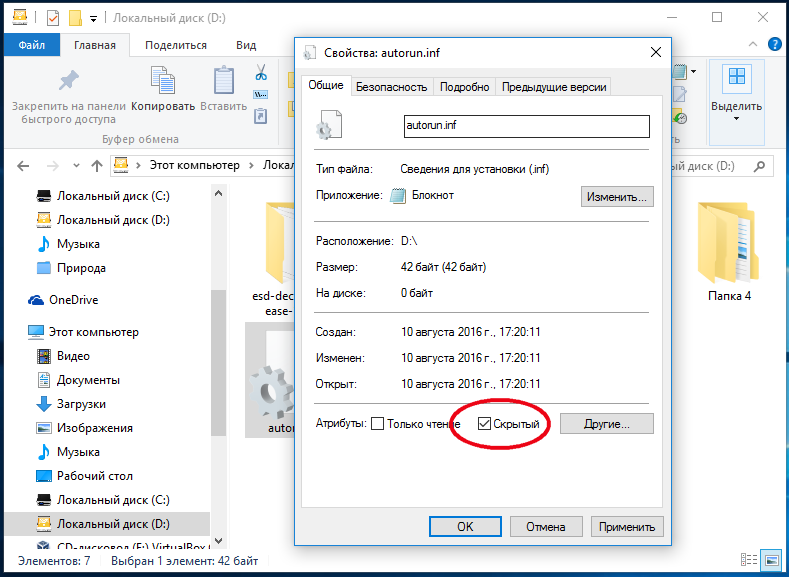Click the scissors Cut icon
789x577 pixels.
point(261,73)
